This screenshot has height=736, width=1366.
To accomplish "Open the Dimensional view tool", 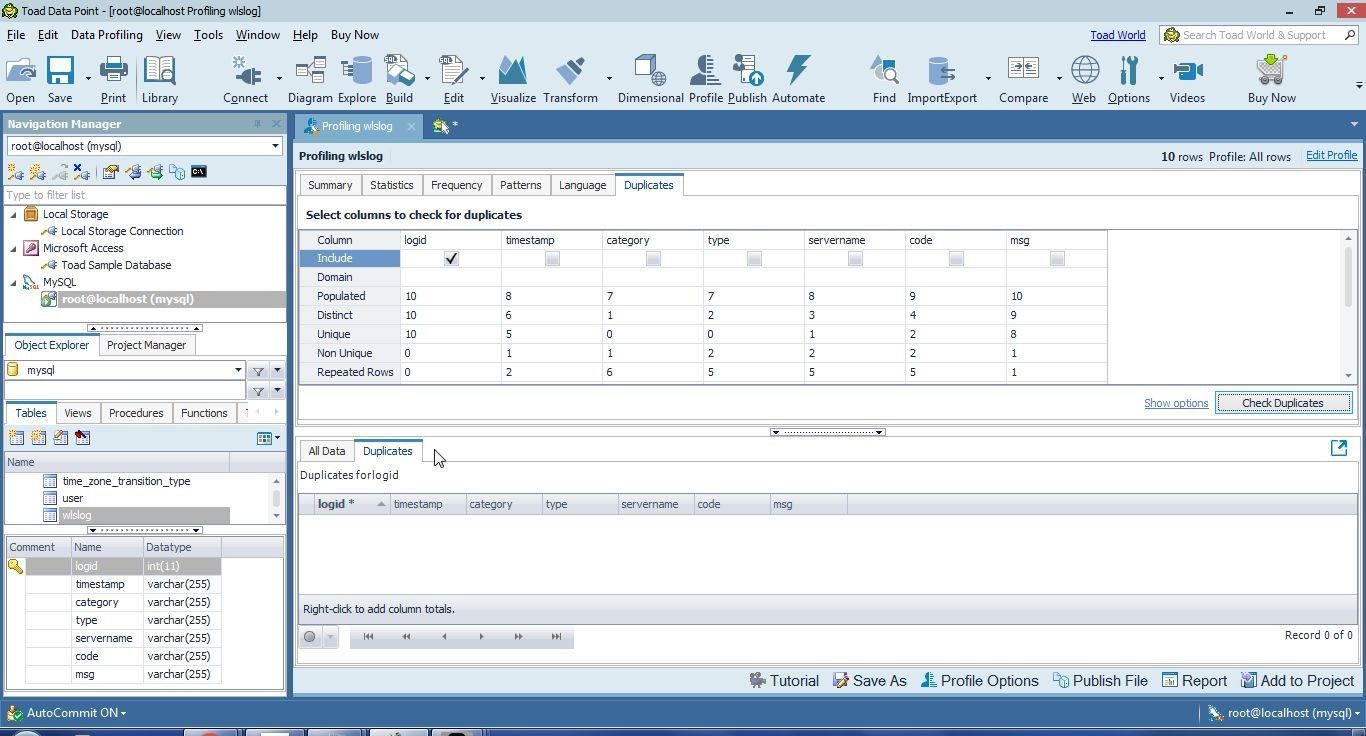I will [650, 79].
